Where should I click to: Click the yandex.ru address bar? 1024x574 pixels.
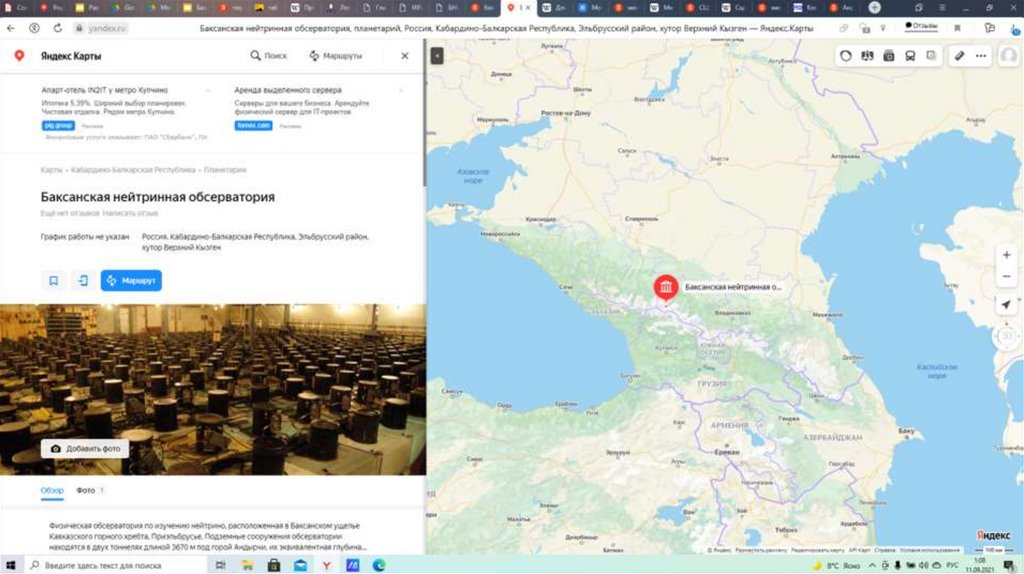[106, 28]
